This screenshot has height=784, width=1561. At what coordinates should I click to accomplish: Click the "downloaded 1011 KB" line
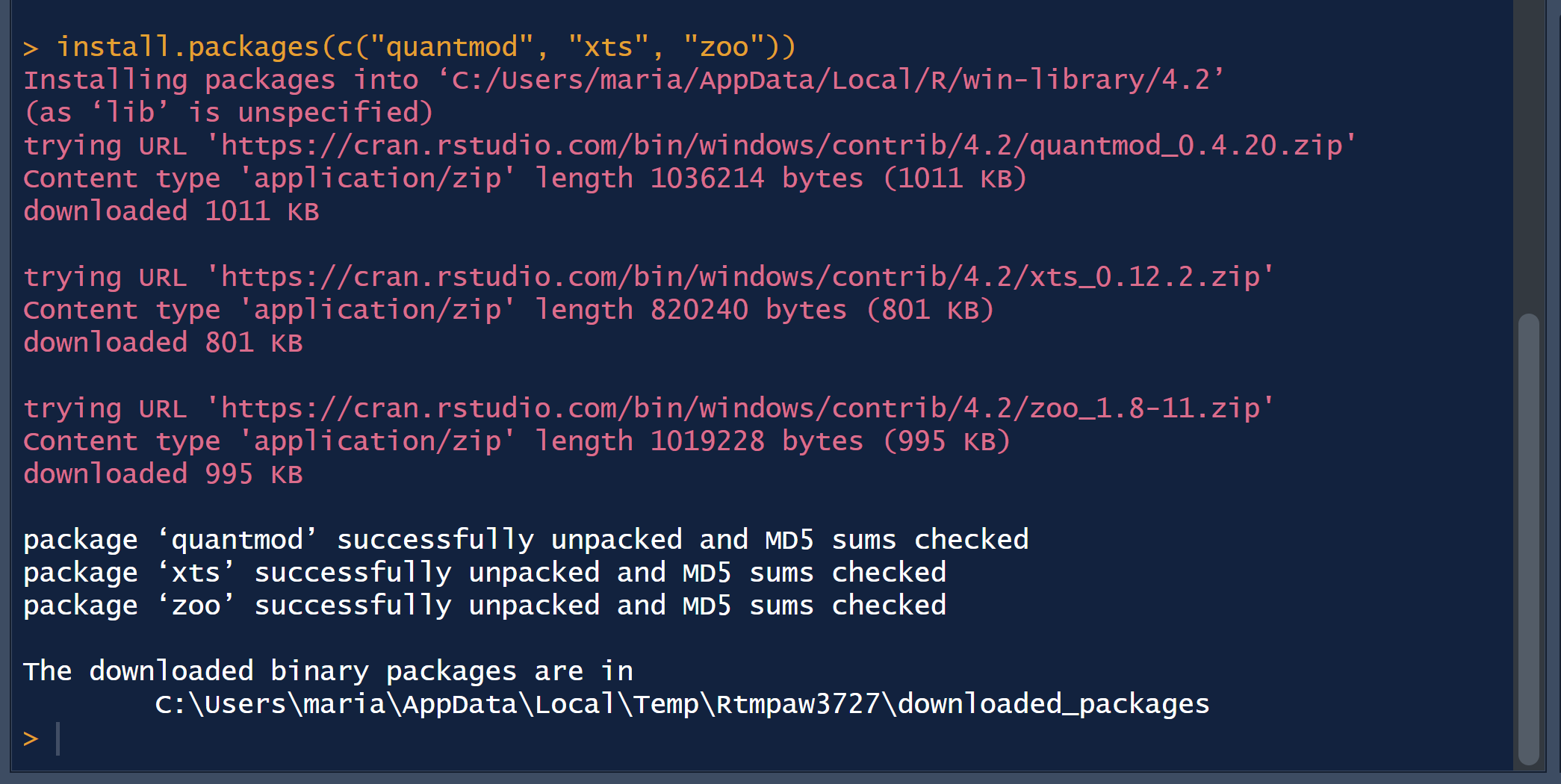pos(171,211)
